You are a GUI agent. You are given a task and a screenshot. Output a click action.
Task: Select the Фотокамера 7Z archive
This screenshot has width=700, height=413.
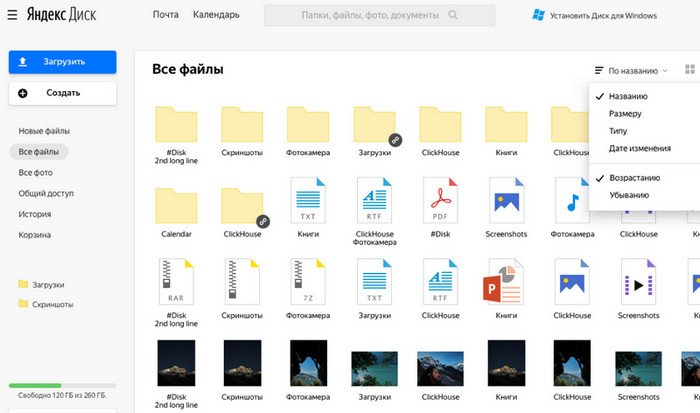(308, 282)
